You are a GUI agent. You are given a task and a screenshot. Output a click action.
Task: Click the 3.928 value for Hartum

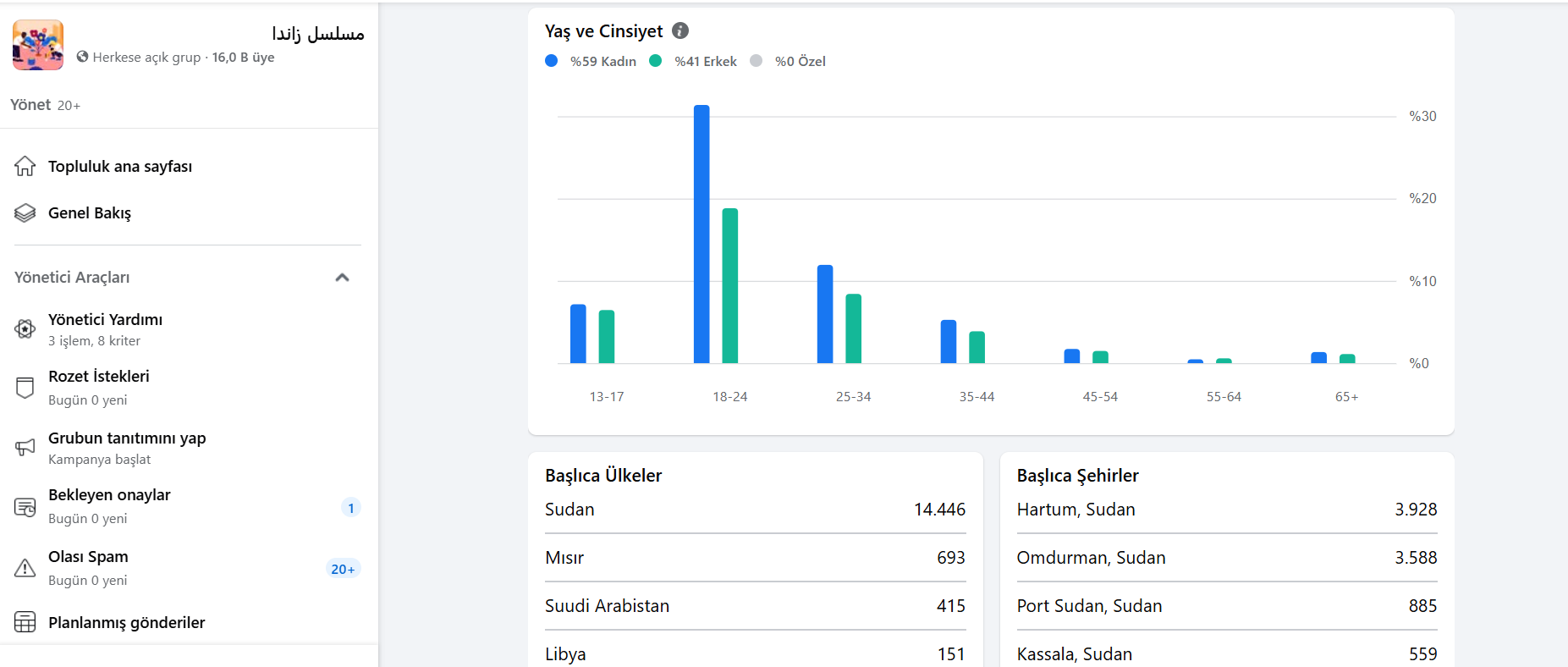pos(1416,510)
